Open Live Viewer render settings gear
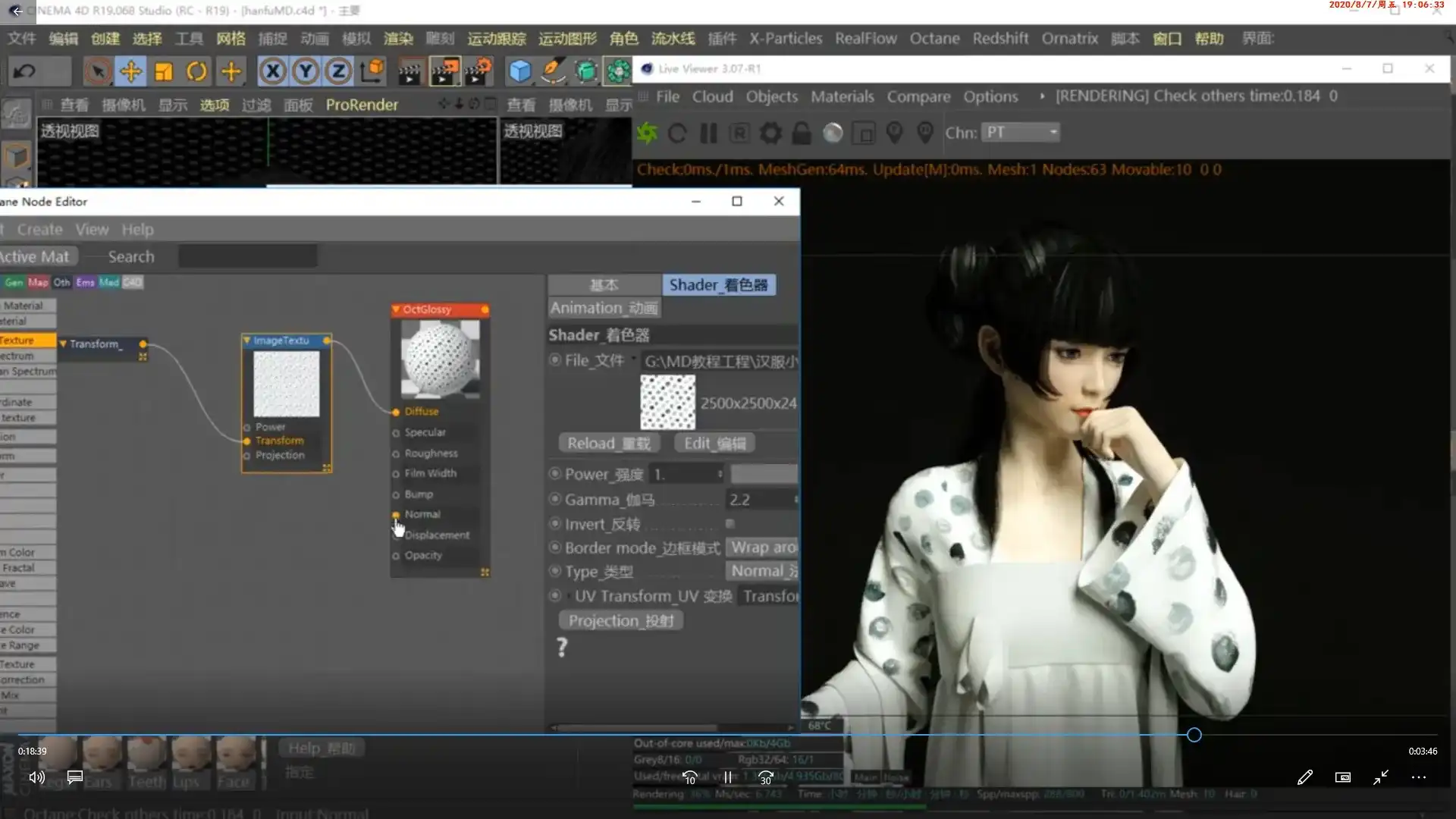 pos(771,133)
